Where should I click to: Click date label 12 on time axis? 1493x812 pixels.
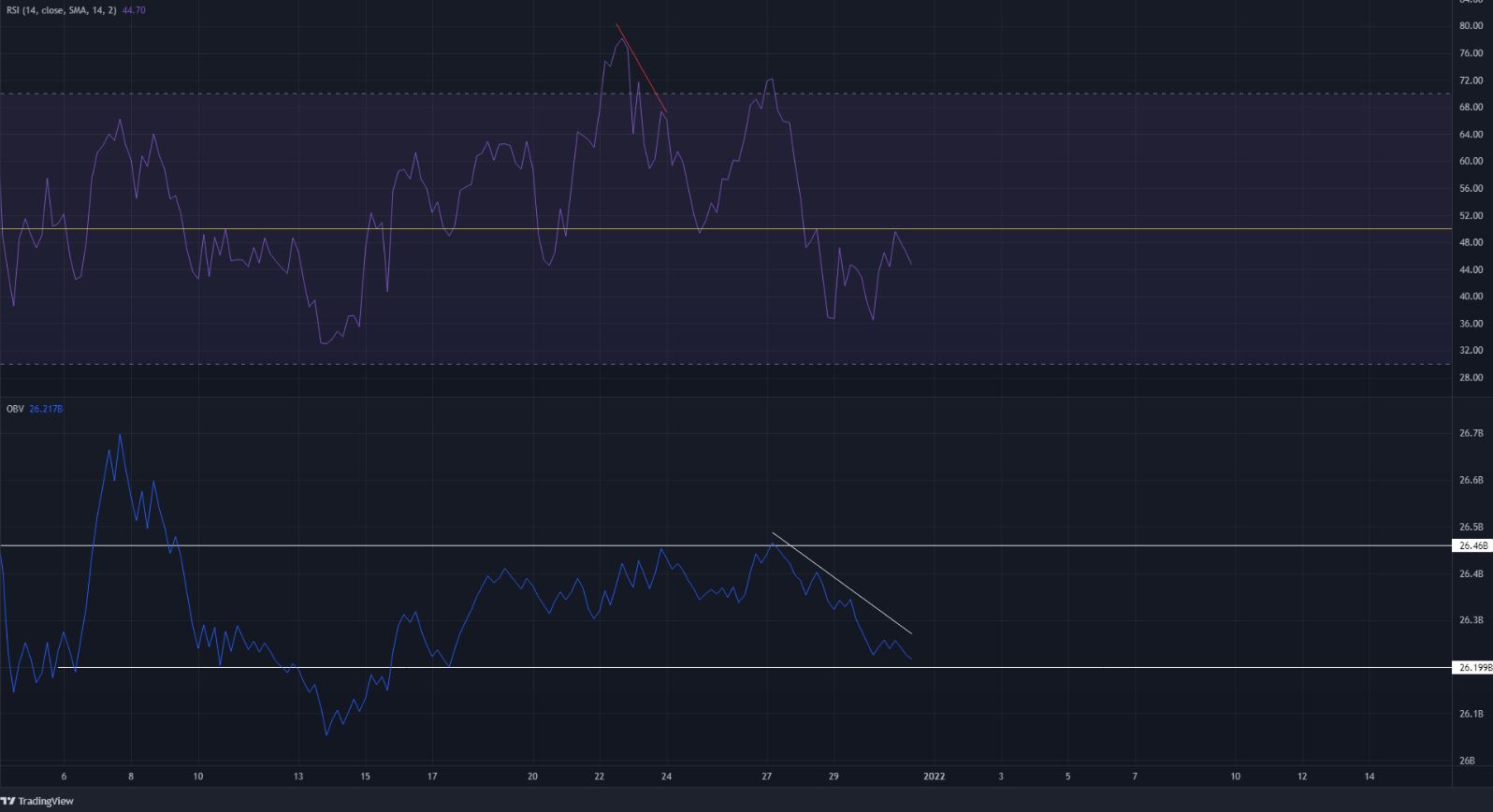click(x=1302, y=776)
